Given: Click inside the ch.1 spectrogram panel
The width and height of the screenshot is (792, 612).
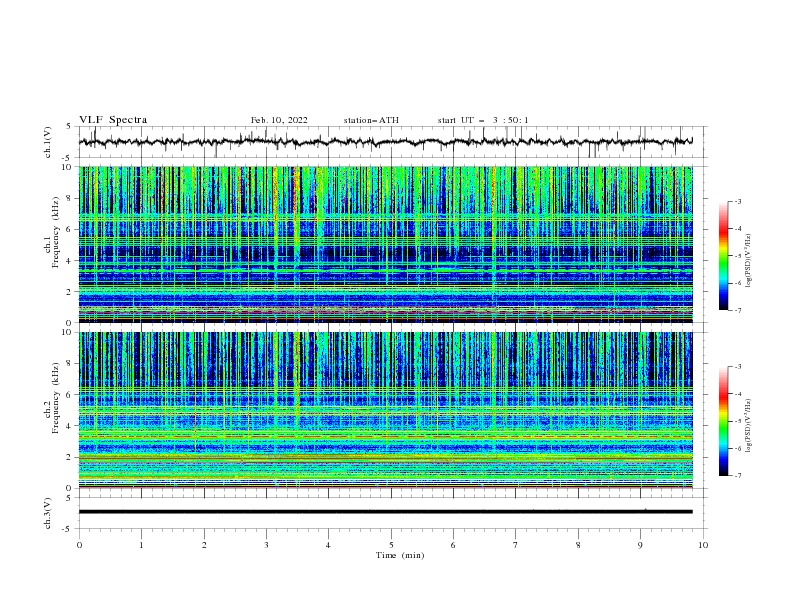Looking at the screenshot, I should coord(385,244).
